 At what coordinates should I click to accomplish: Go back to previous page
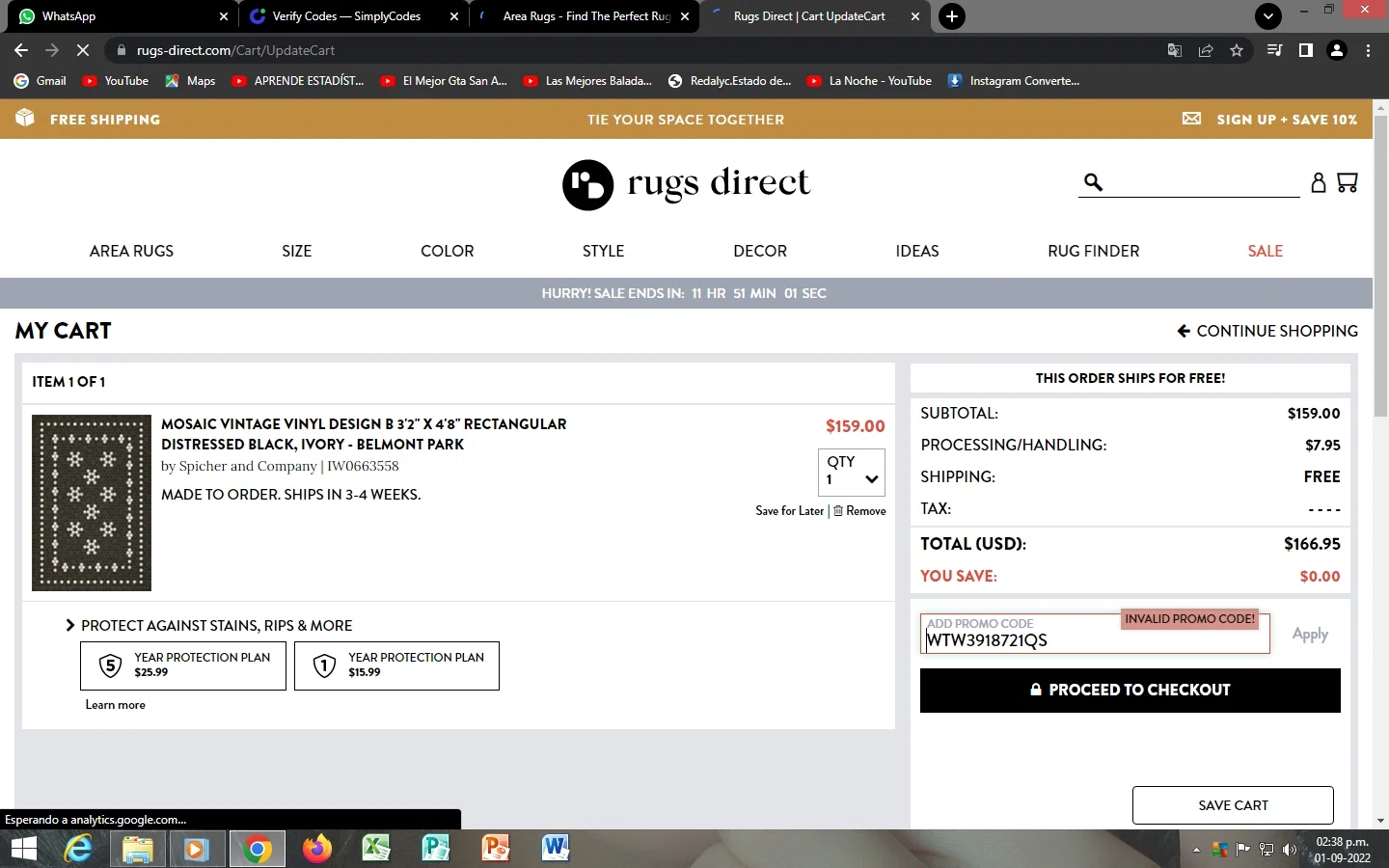click(x=21, y=50)
